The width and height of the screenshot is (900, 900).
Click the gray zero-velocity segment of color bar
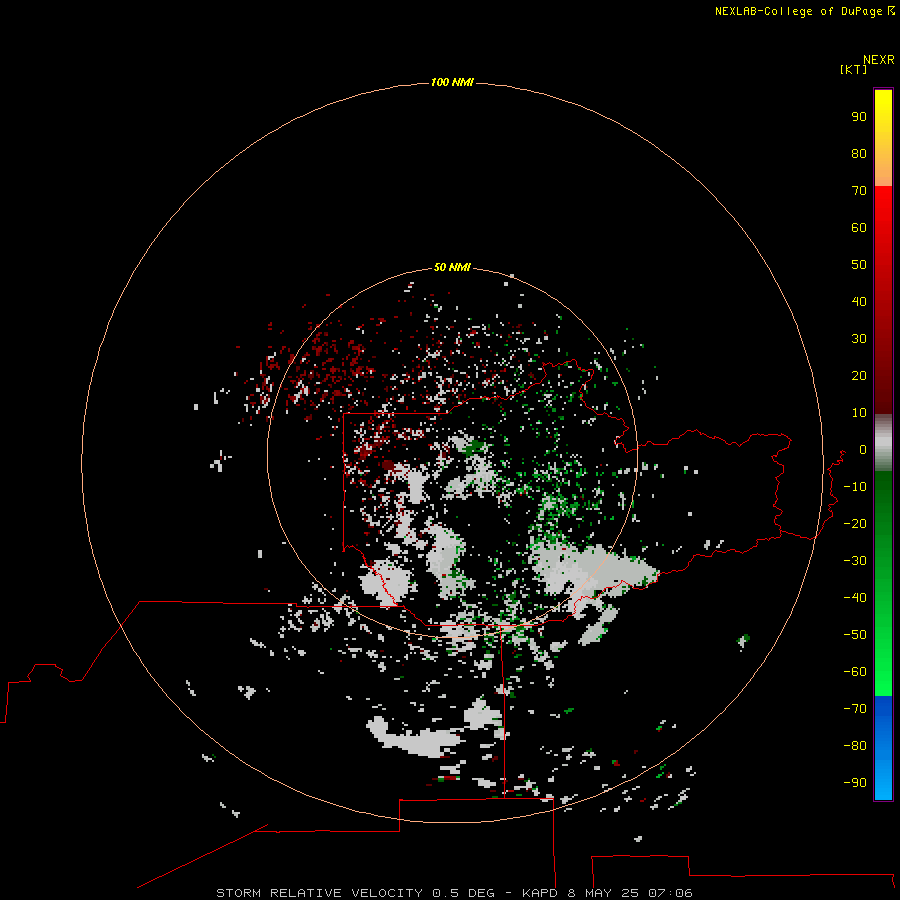click(x=883, y=443)
